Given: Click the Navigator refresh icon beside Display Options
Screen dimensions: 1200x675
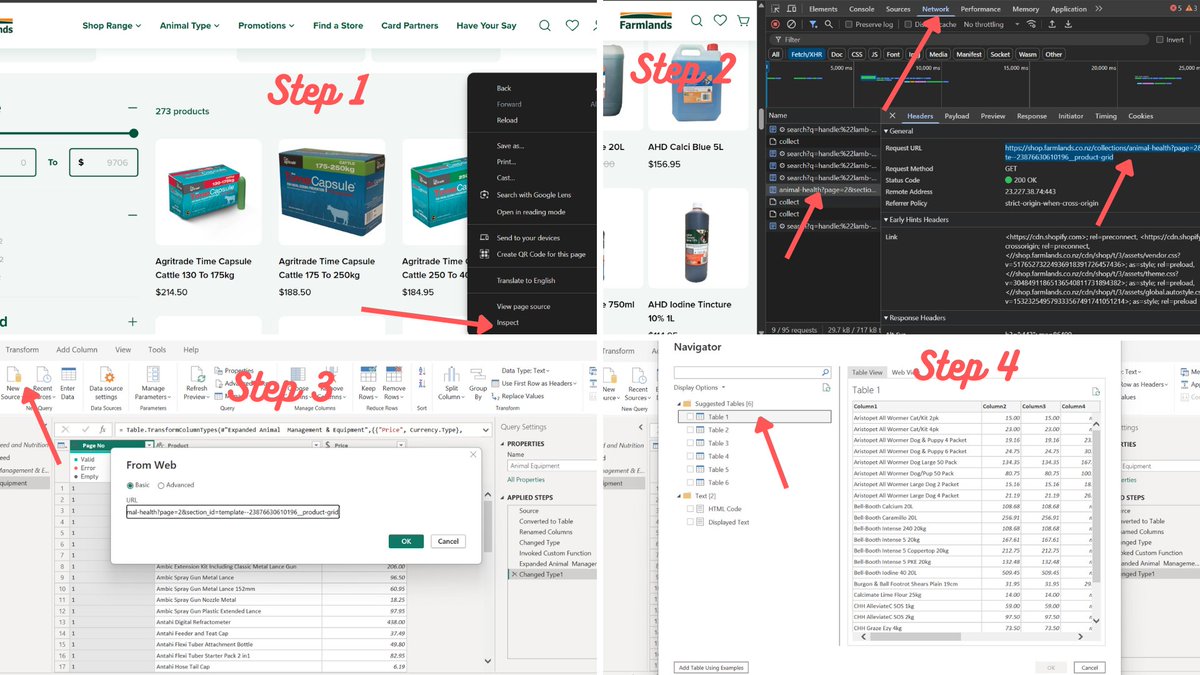Looking at the screenshot, I should [826, 387].
